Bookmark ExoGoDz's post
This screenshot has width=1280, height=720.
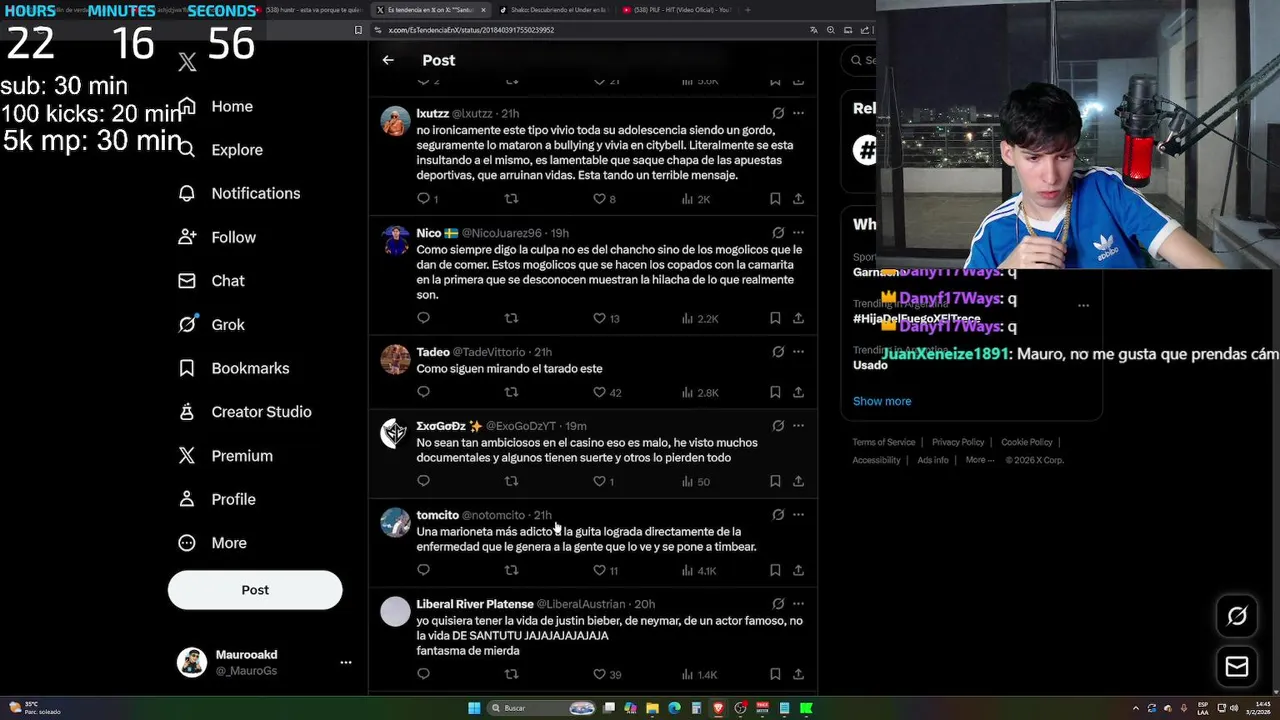(775, 481)
